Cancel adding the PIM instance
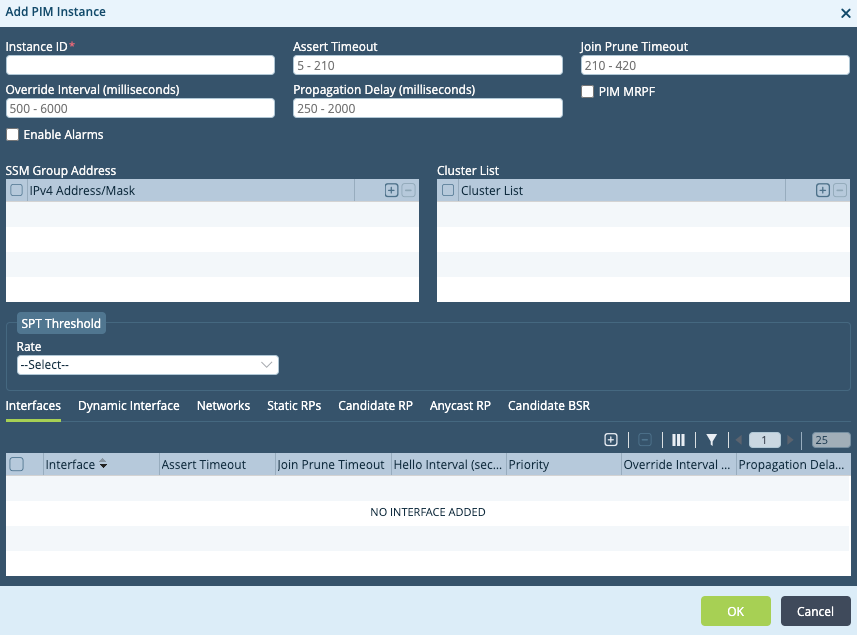Image resolution: width=857 pixels, height=635 pixels. pyautogui.click(x=815, y=611)
